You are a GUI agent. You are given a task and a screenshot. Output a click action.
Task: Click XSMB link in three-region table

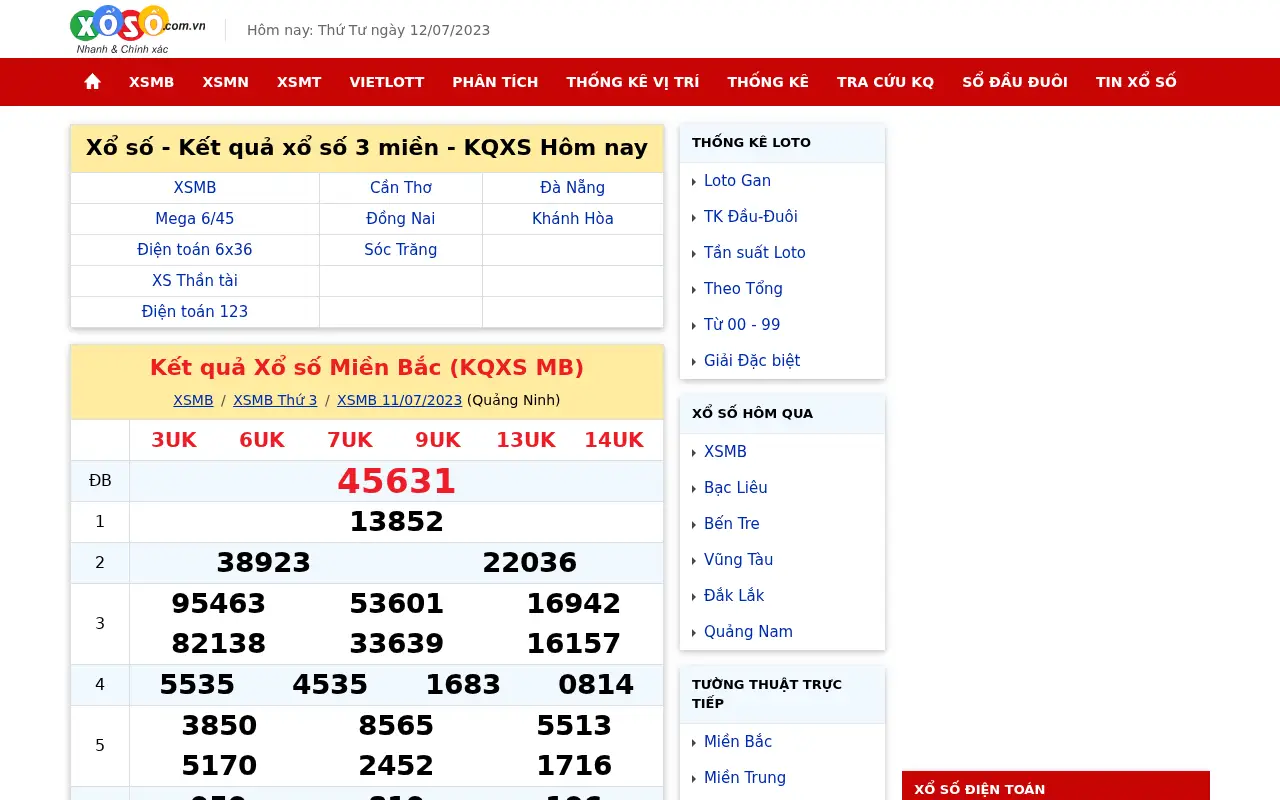(195, 188)
